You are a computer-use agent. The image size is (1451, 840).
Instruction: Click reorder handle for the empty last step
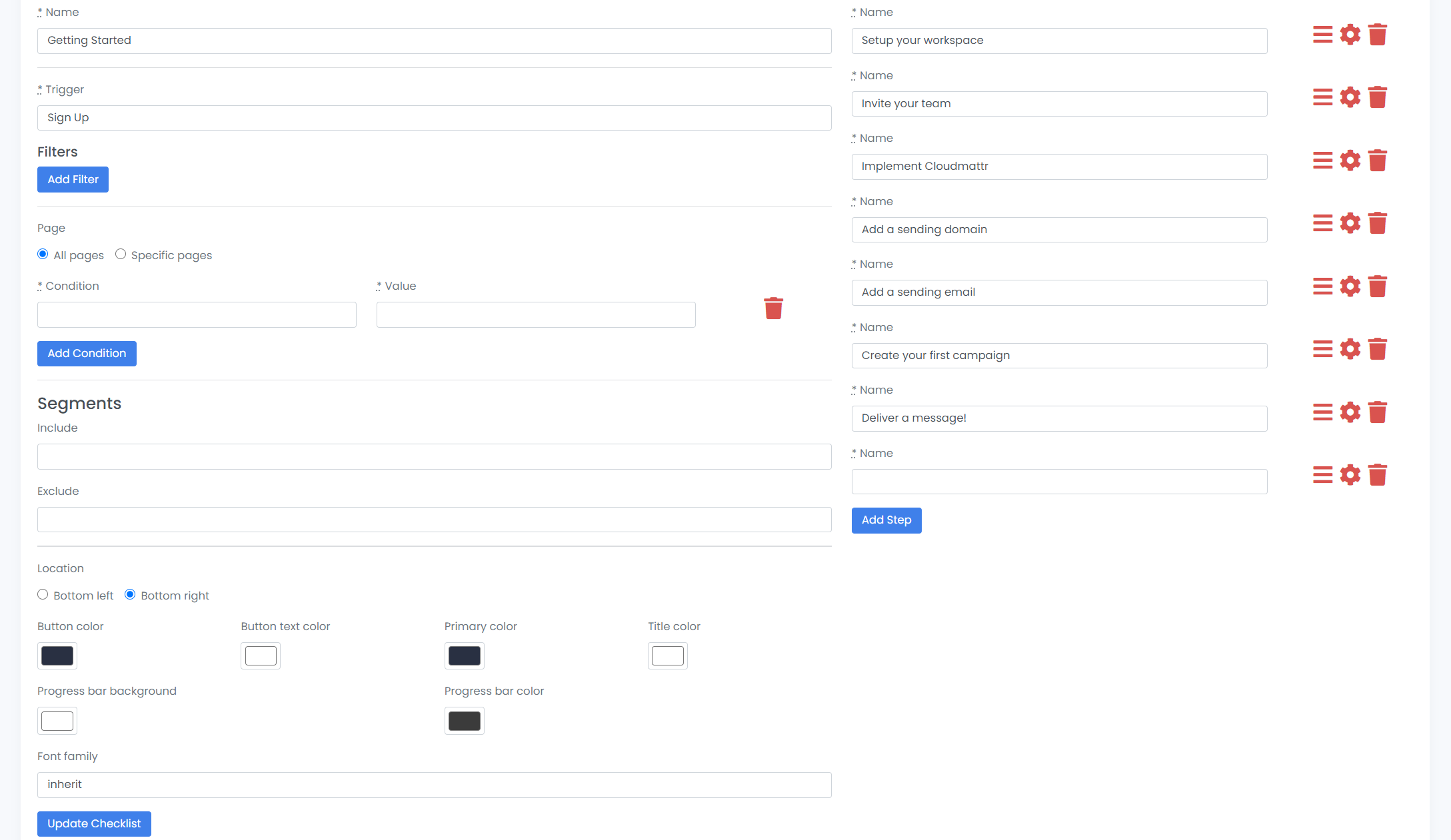click(x=1322, y=475)
